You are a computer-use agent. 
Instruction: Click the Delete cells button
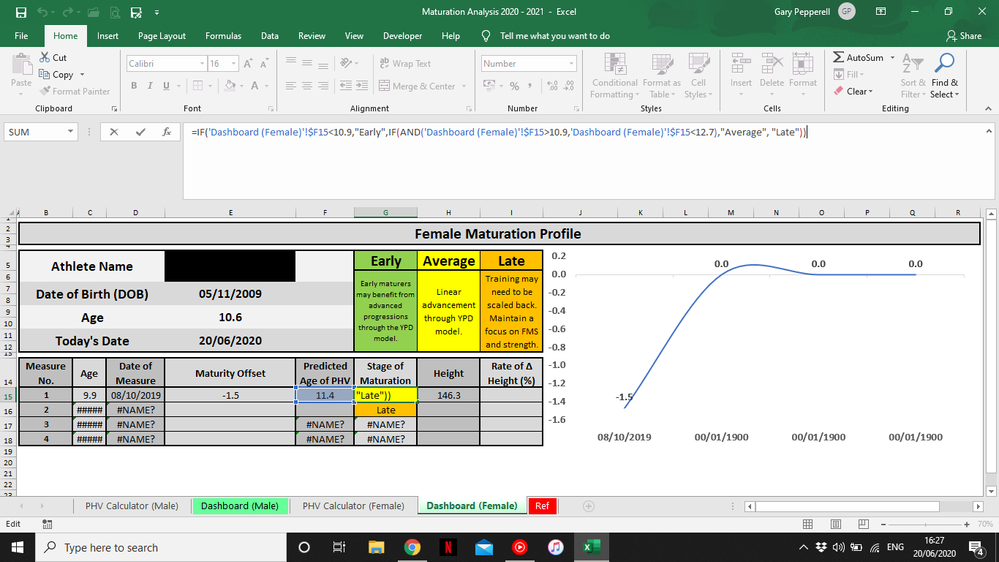click(x=772, y=75)
